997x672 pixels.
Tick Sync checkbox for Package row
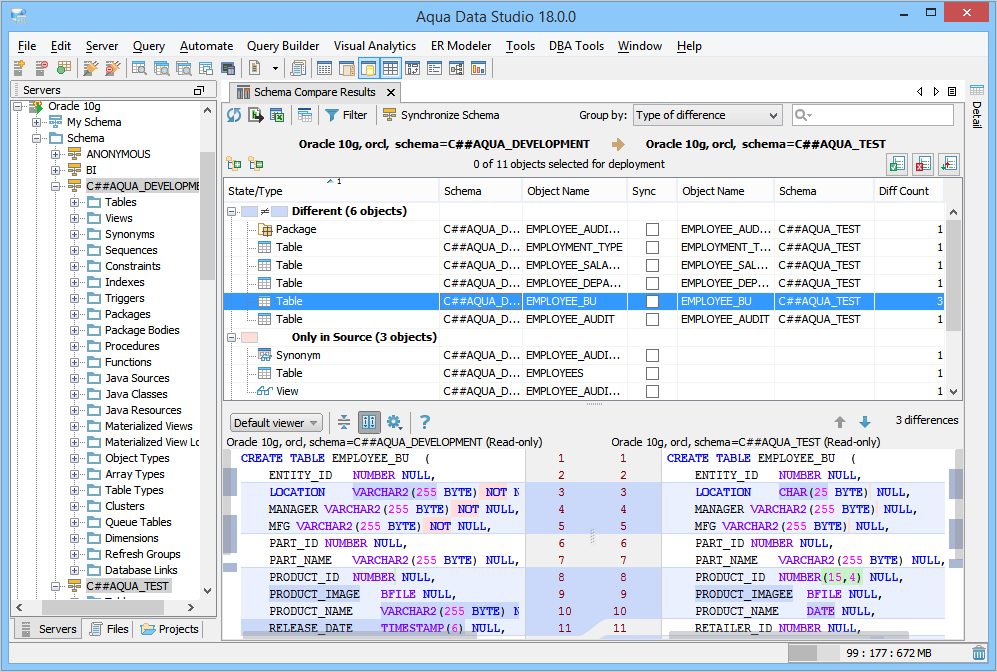click(652, 229)
